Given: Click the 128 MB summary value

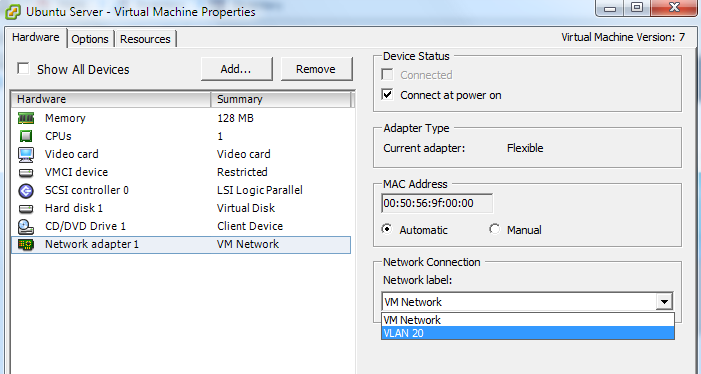Looking at the screenshot, I should click(x=235, y=118).
